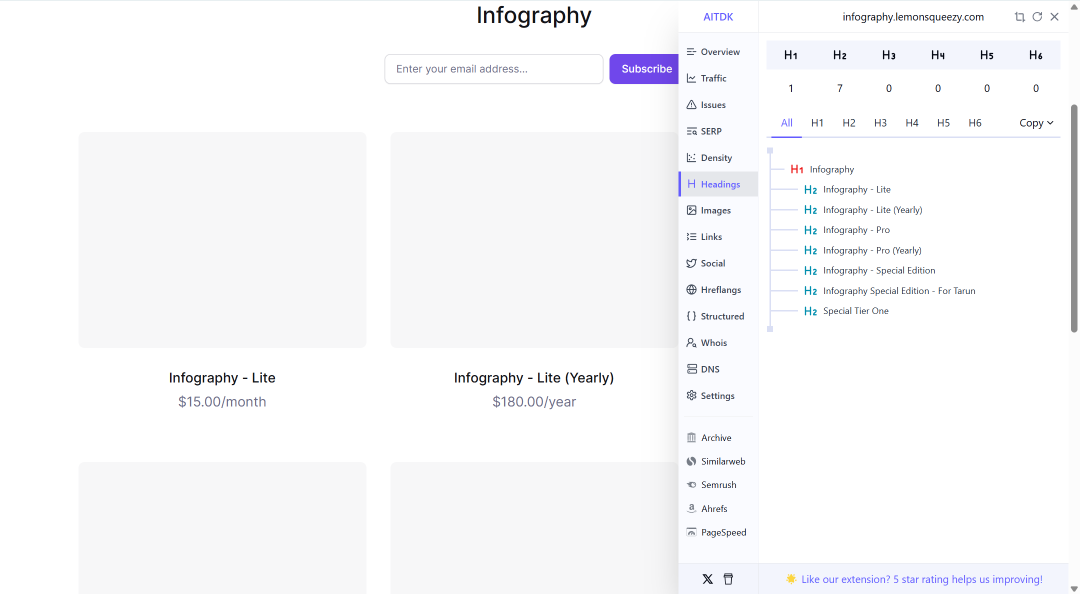
Task: Select the 'Infography - Pro' H2 row
Action: [847, 230]
